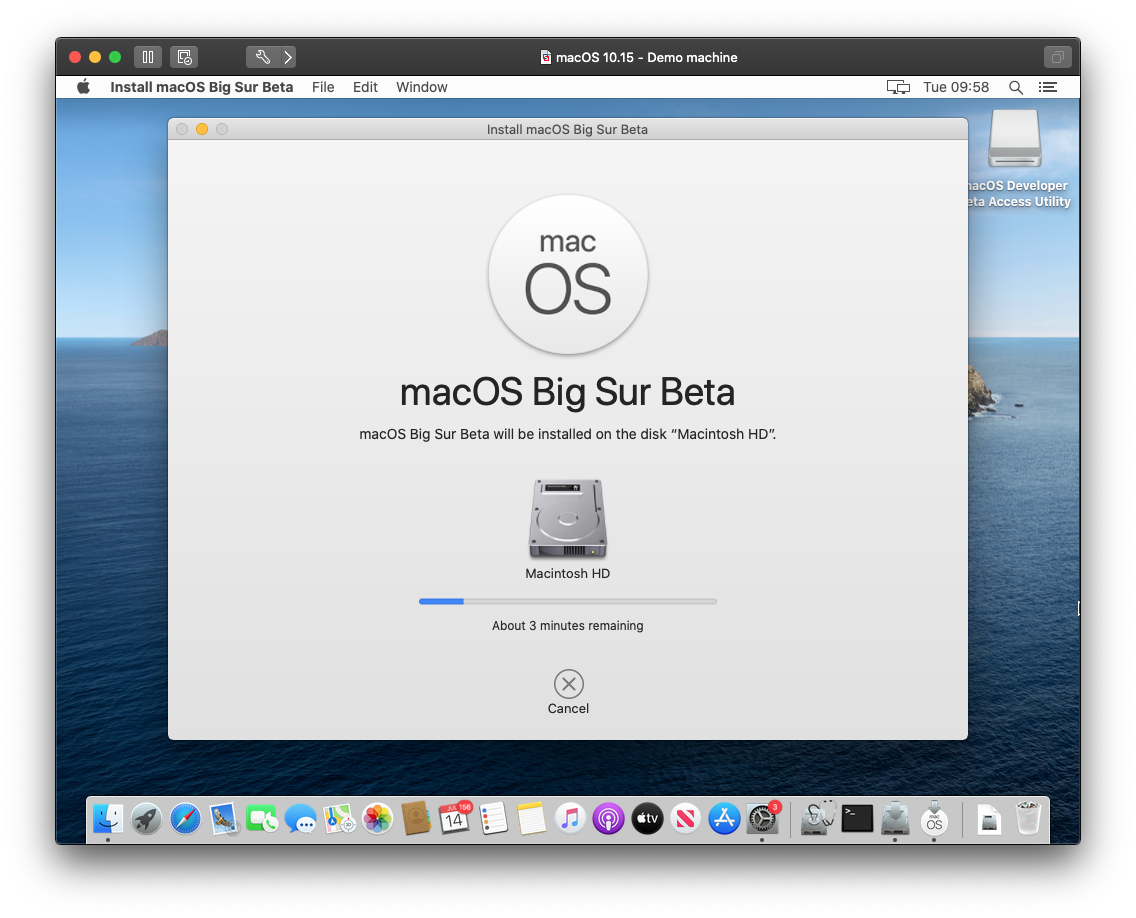1136x918 pixels.
Task: Open Notification Center list icon
Action: [x=1048, y=87]
